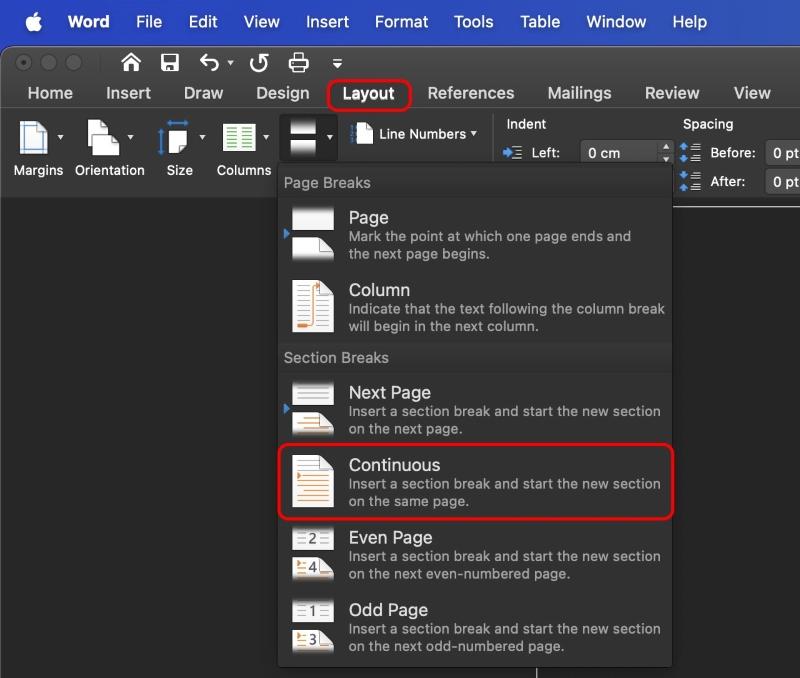
Task: Switch to the References ribbon tab
Action: click(x=471, y=93)
